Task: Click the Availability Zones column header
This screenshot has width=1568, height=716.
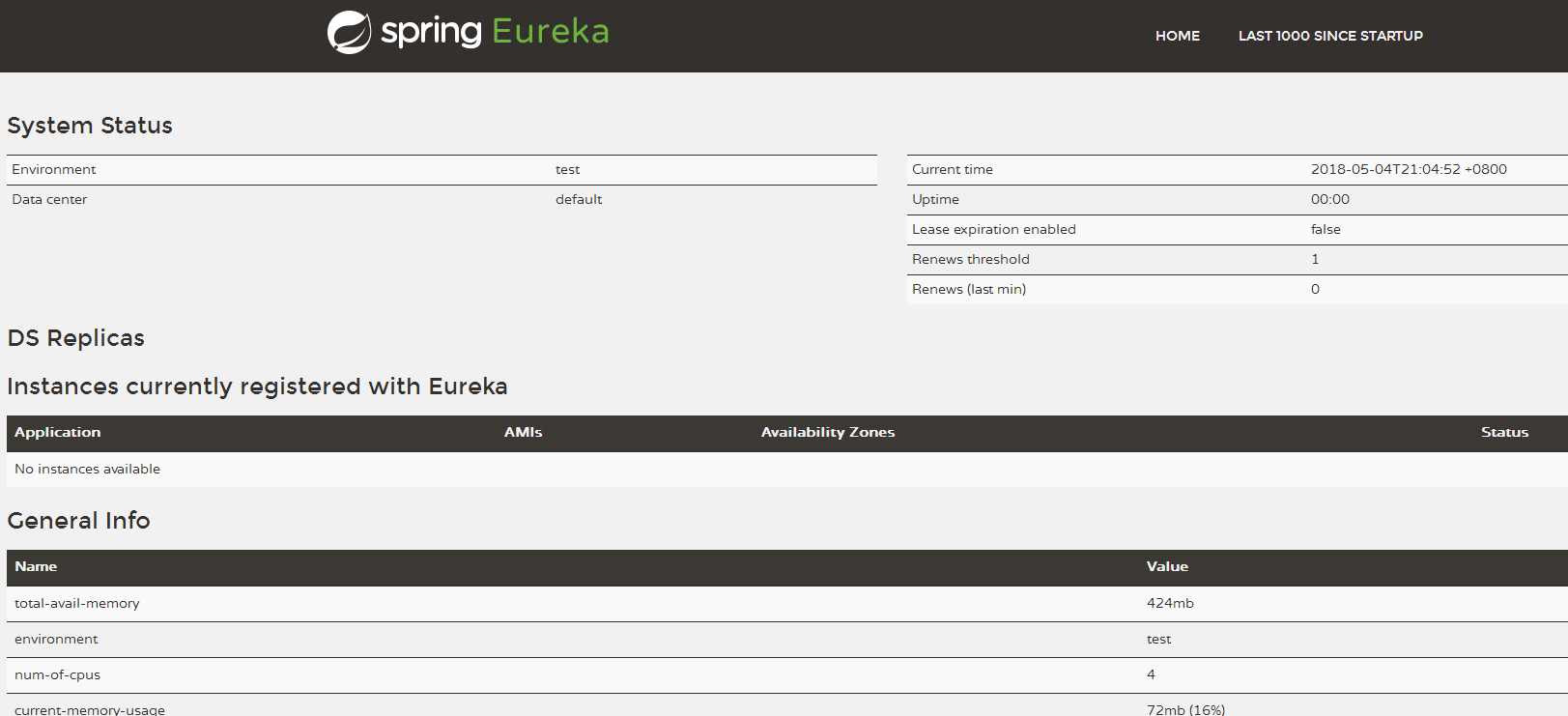Action: 828,432
